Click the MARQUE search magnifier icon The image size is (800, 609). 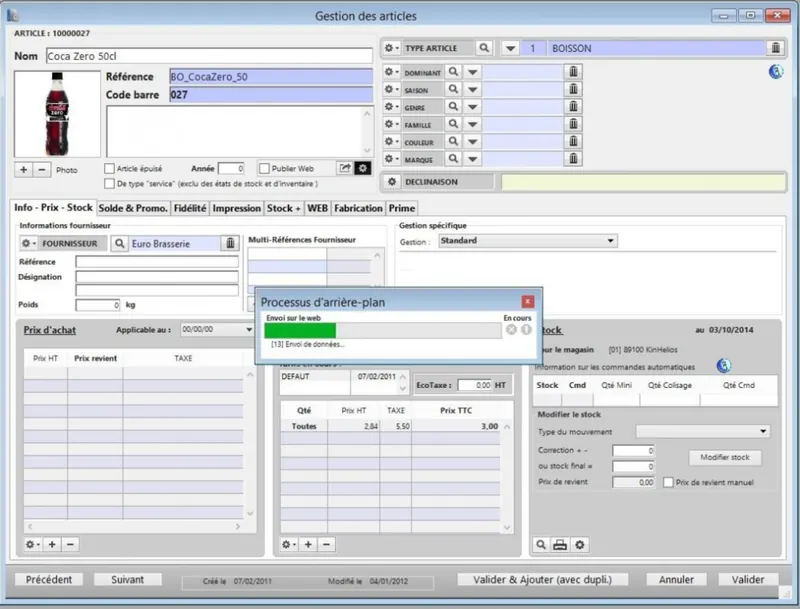[453, 159]
